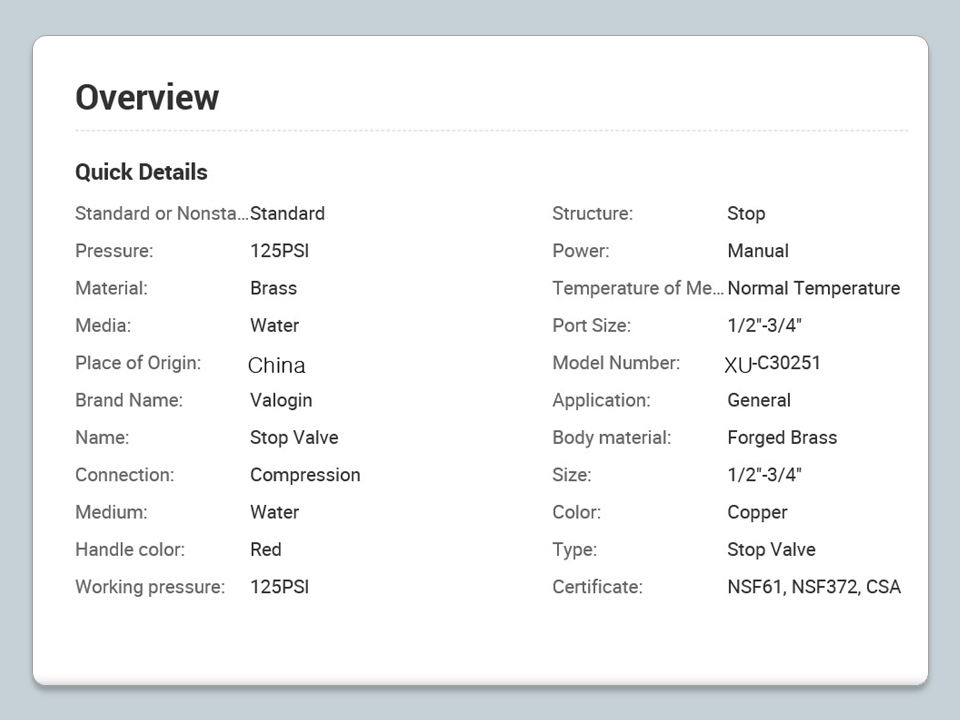
Task: Click the Structure label
Action: 592,213
